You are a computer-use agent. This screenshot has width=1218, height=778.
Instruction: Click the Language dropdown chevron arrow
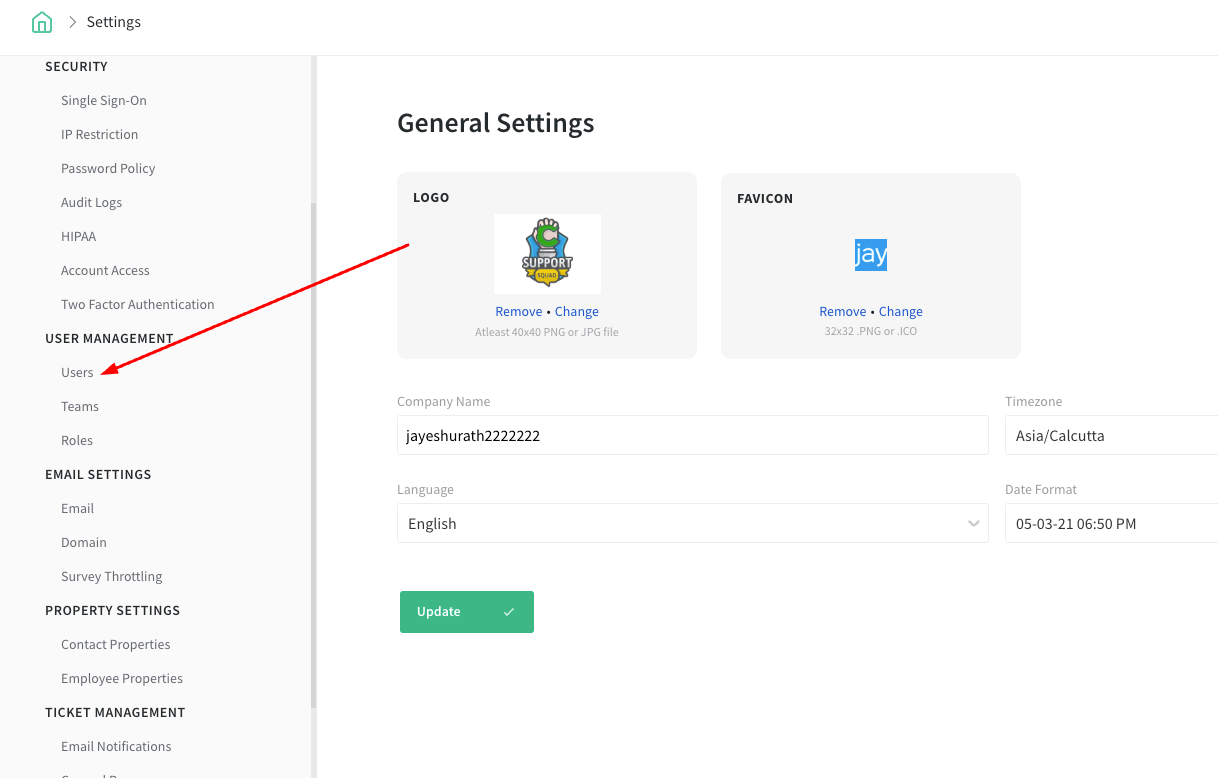coord(974,524)
